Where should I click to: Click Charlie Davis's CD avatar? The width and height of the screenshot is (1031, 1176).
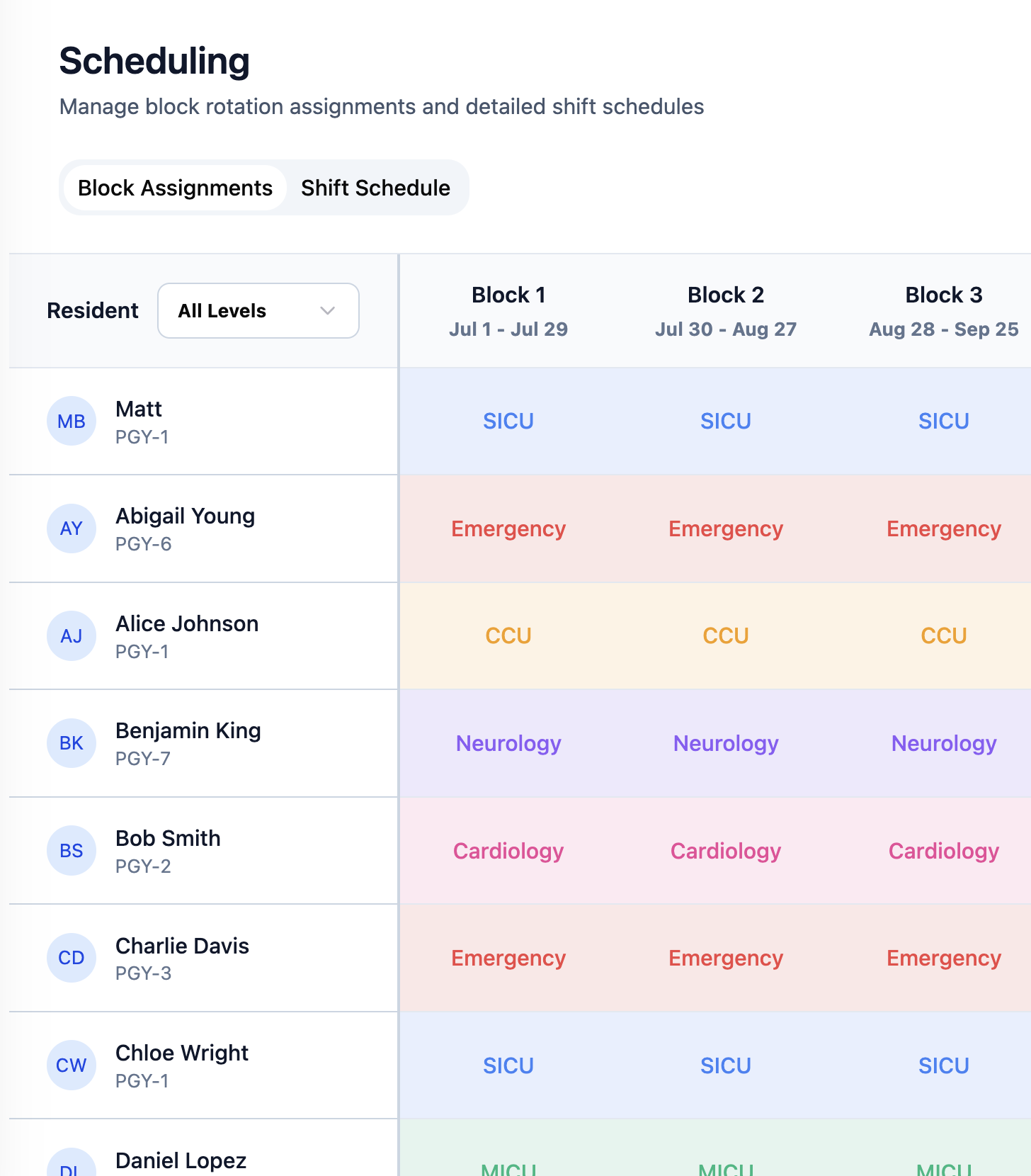pos(72,958)
